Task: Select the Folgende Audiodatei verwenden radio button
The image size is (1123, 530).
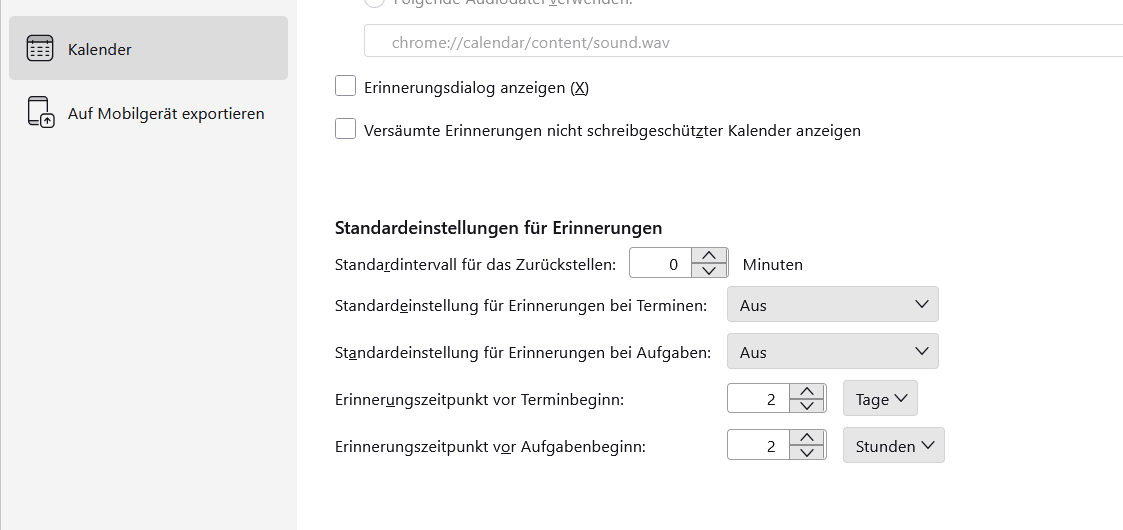Action: [x=373, y=3]
